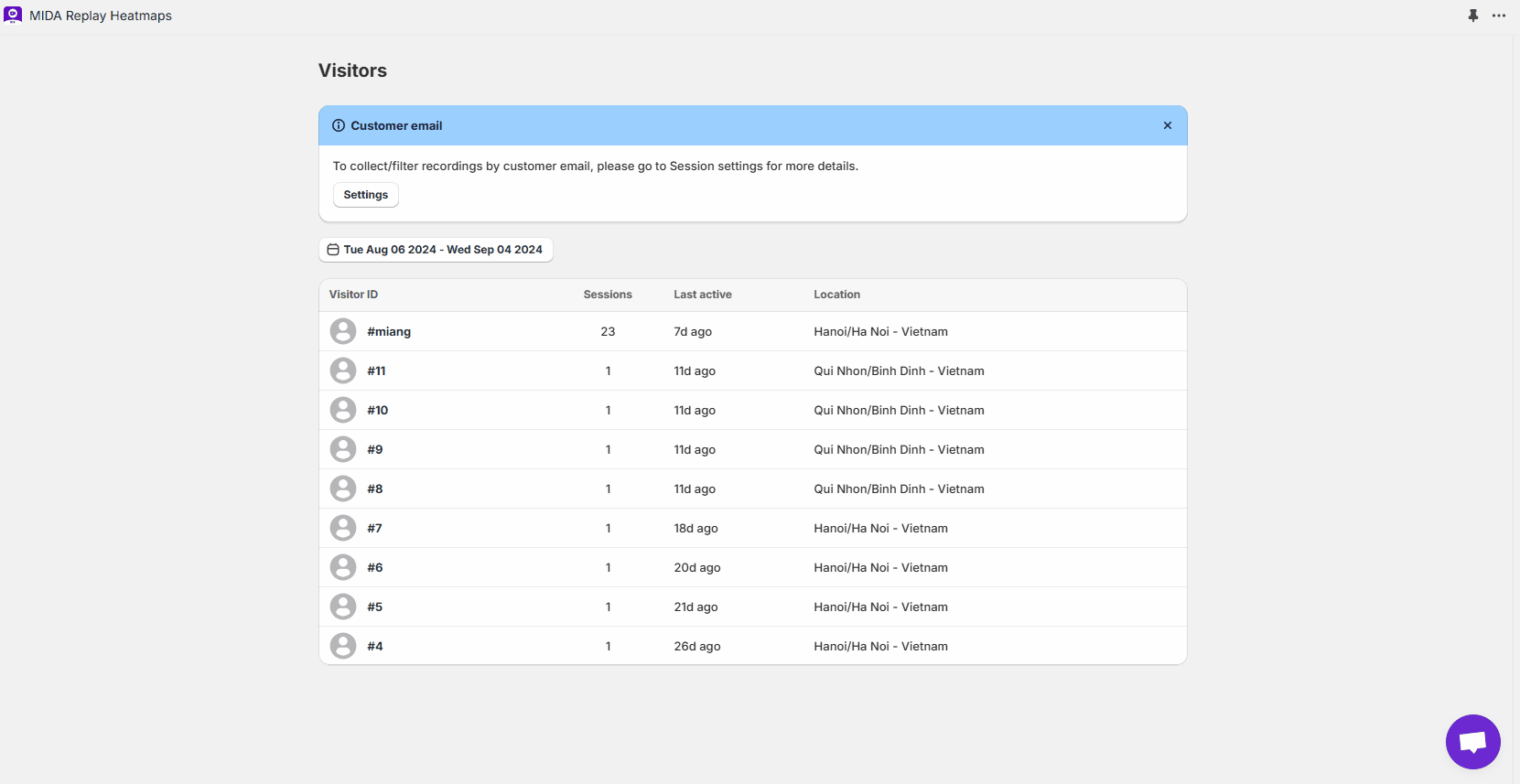Click the Location column header
Image resolution: width=1520 pixels, height=784 pixels.
pyautogui.click(x=836, y=295)
